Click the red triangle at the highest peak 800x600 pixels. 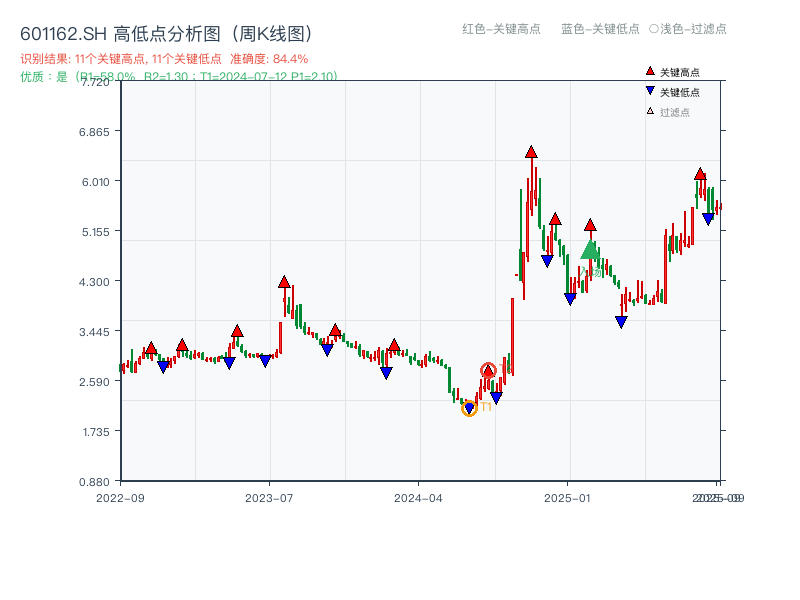[x=530, y=152]
